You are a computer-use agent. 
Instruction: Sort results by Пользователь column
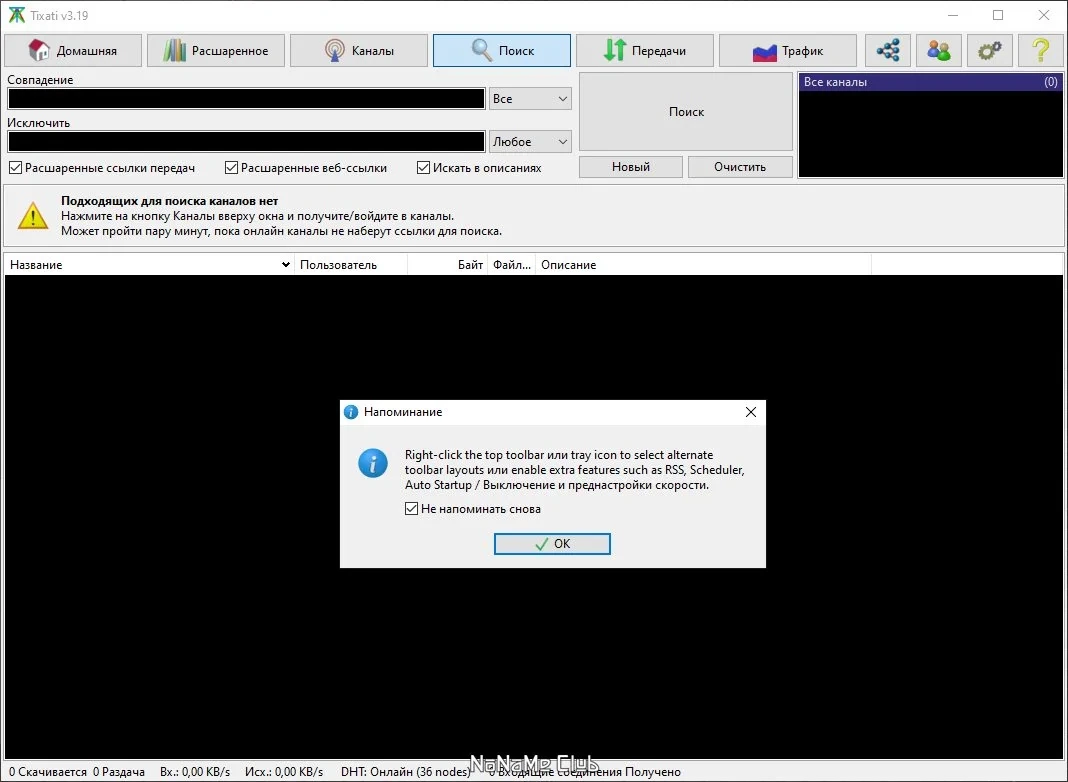351,265
